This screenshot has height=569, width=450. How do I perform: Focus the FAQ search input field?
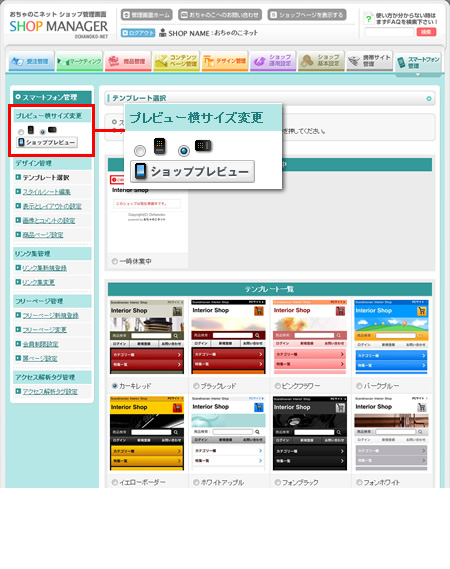click(389, 32)
